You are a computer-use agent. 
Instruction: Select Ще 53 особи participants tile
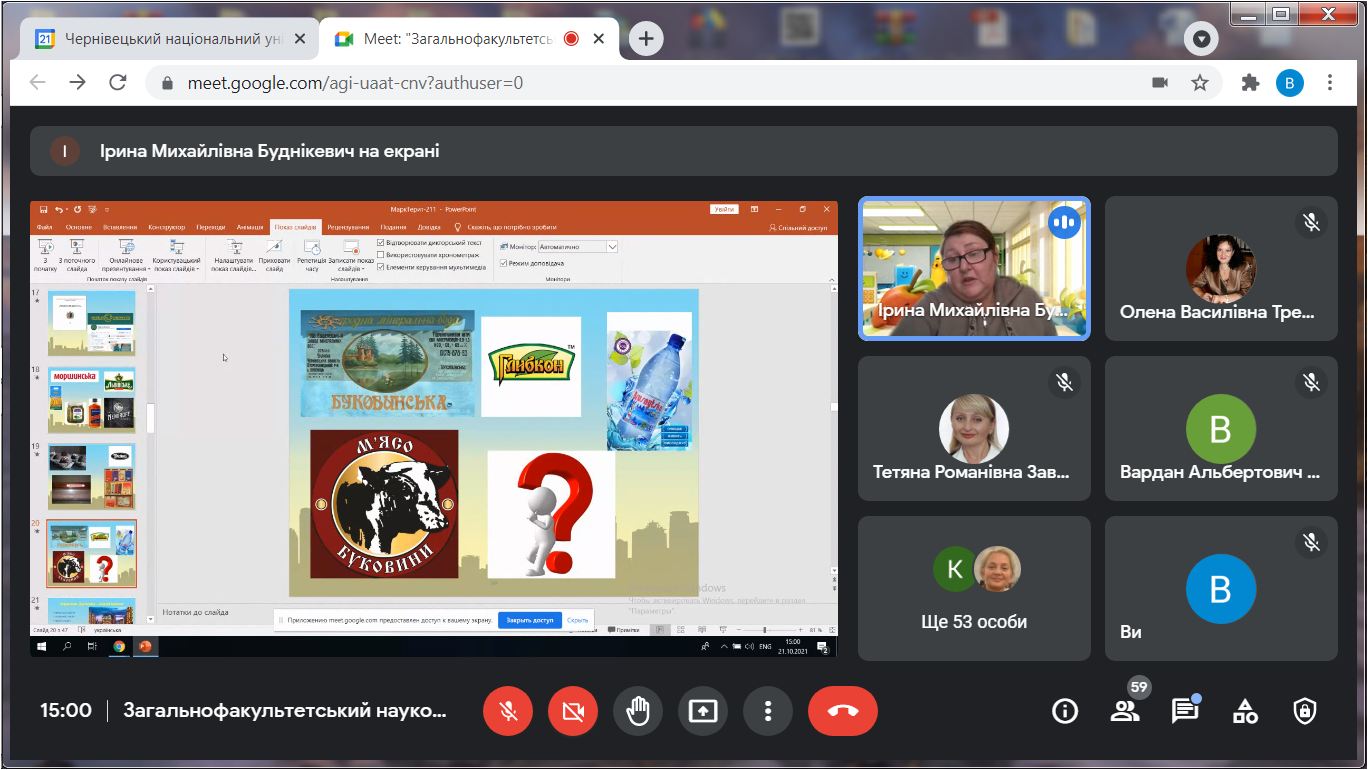975,588
